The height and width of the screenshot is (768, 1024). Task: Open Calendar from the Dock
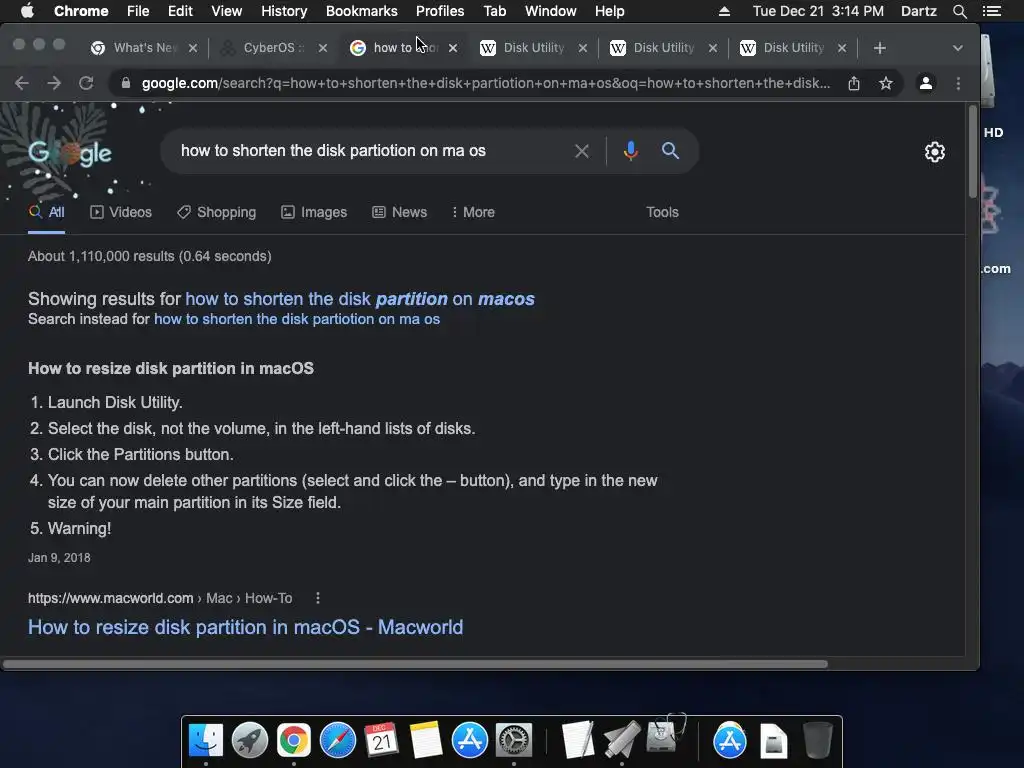point(381,741)
